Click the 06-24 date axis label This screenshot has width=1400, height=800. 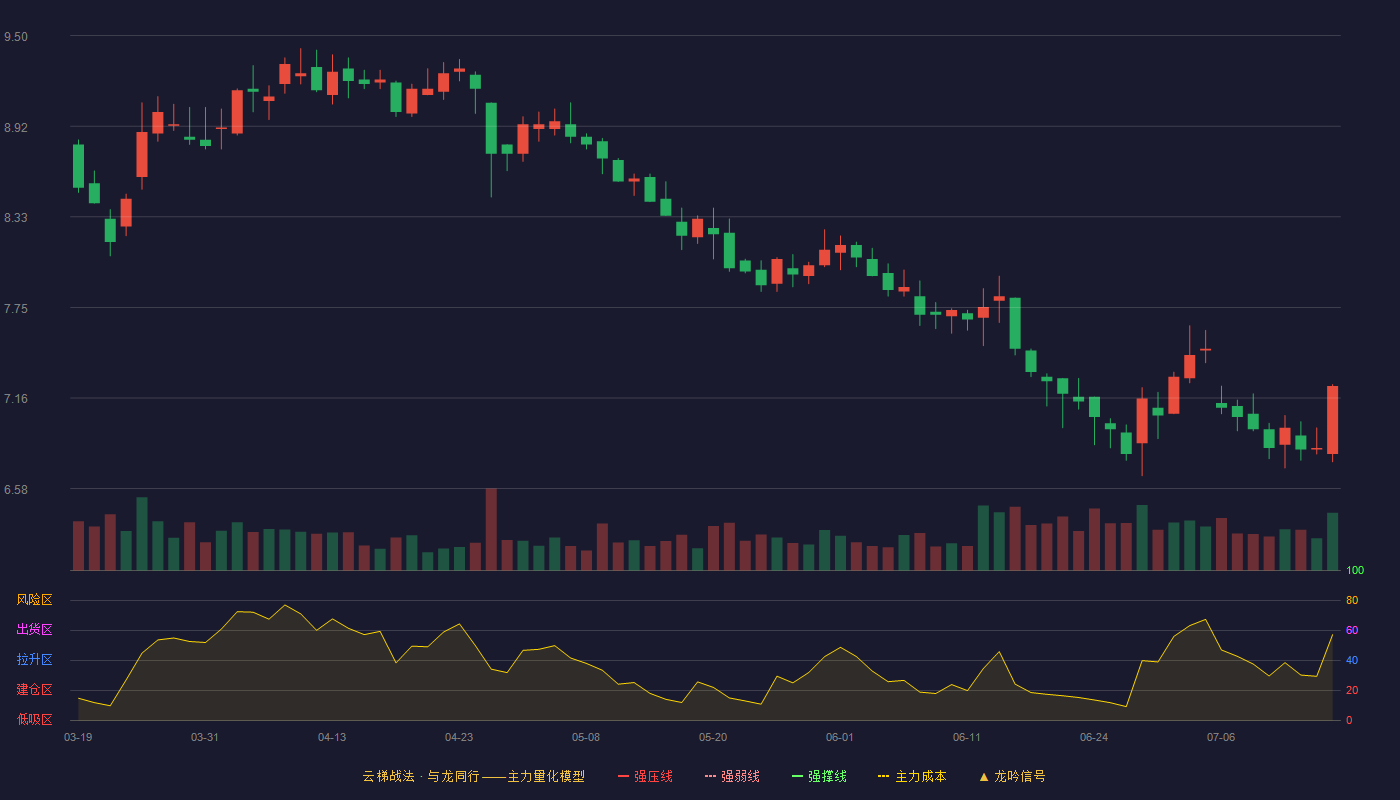[x=1094, y=737]
